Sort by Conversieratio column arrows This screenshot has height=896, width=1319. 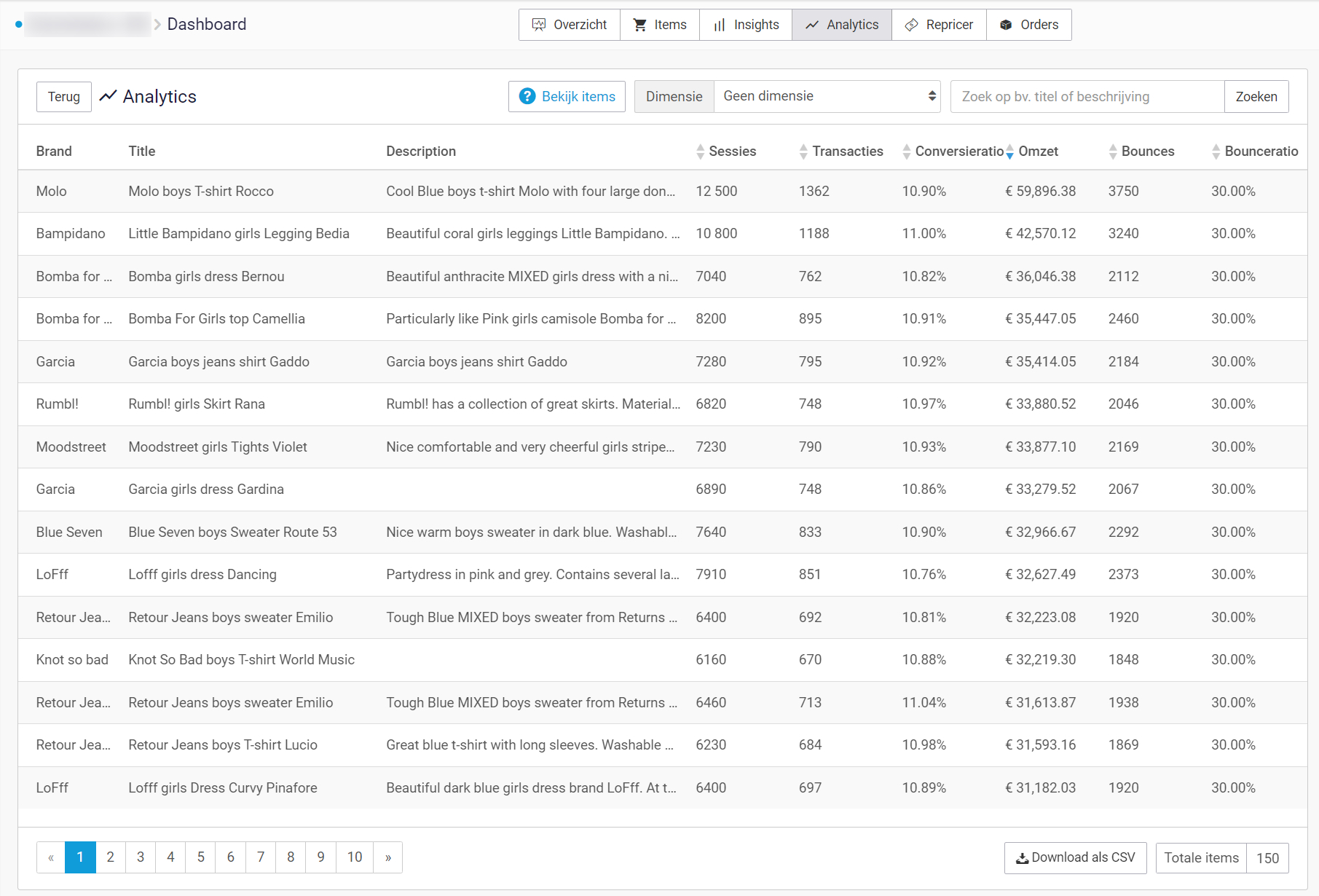pos(907,152)
